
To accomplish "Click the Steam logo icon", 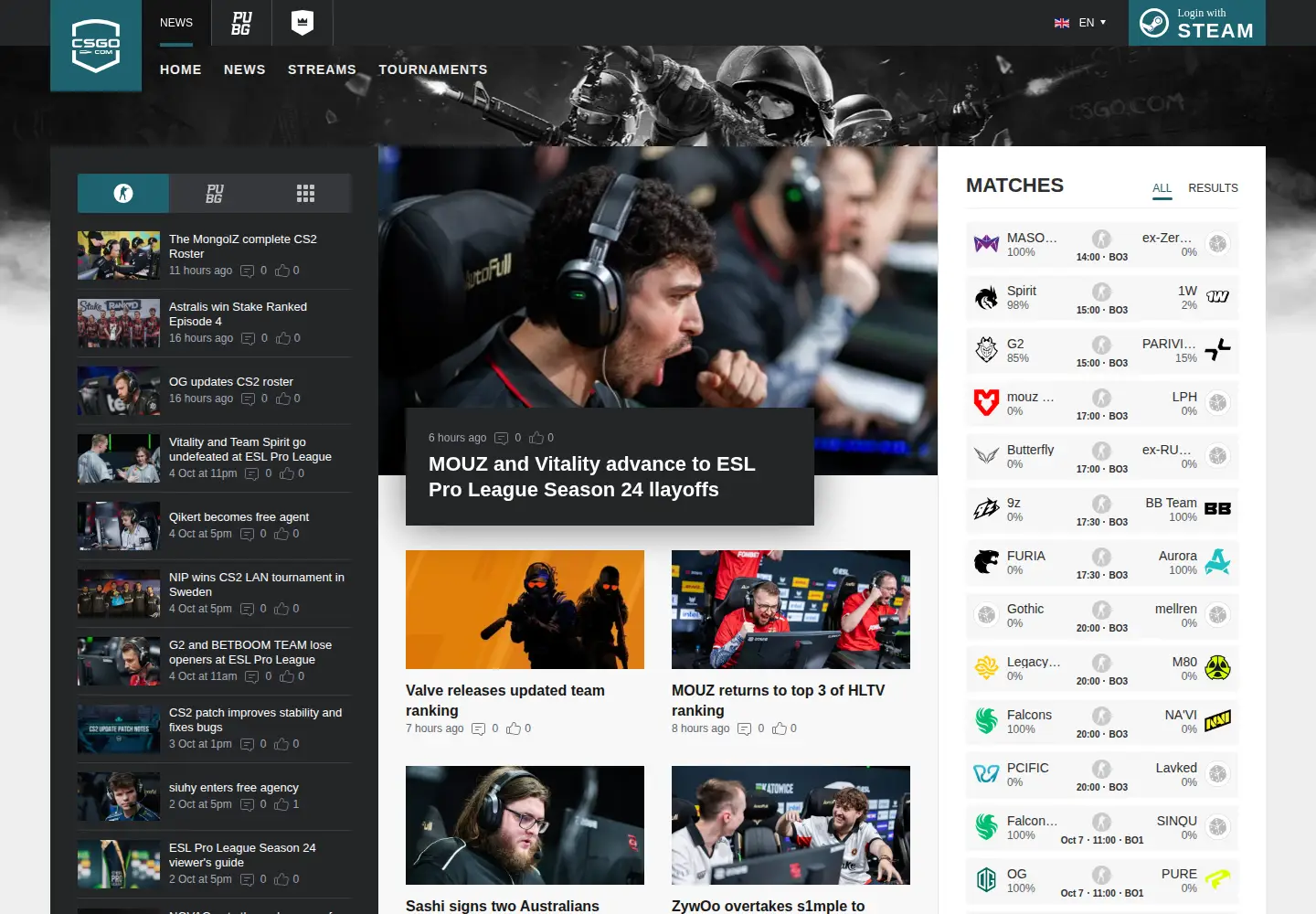I will [x=1154, y=23].
